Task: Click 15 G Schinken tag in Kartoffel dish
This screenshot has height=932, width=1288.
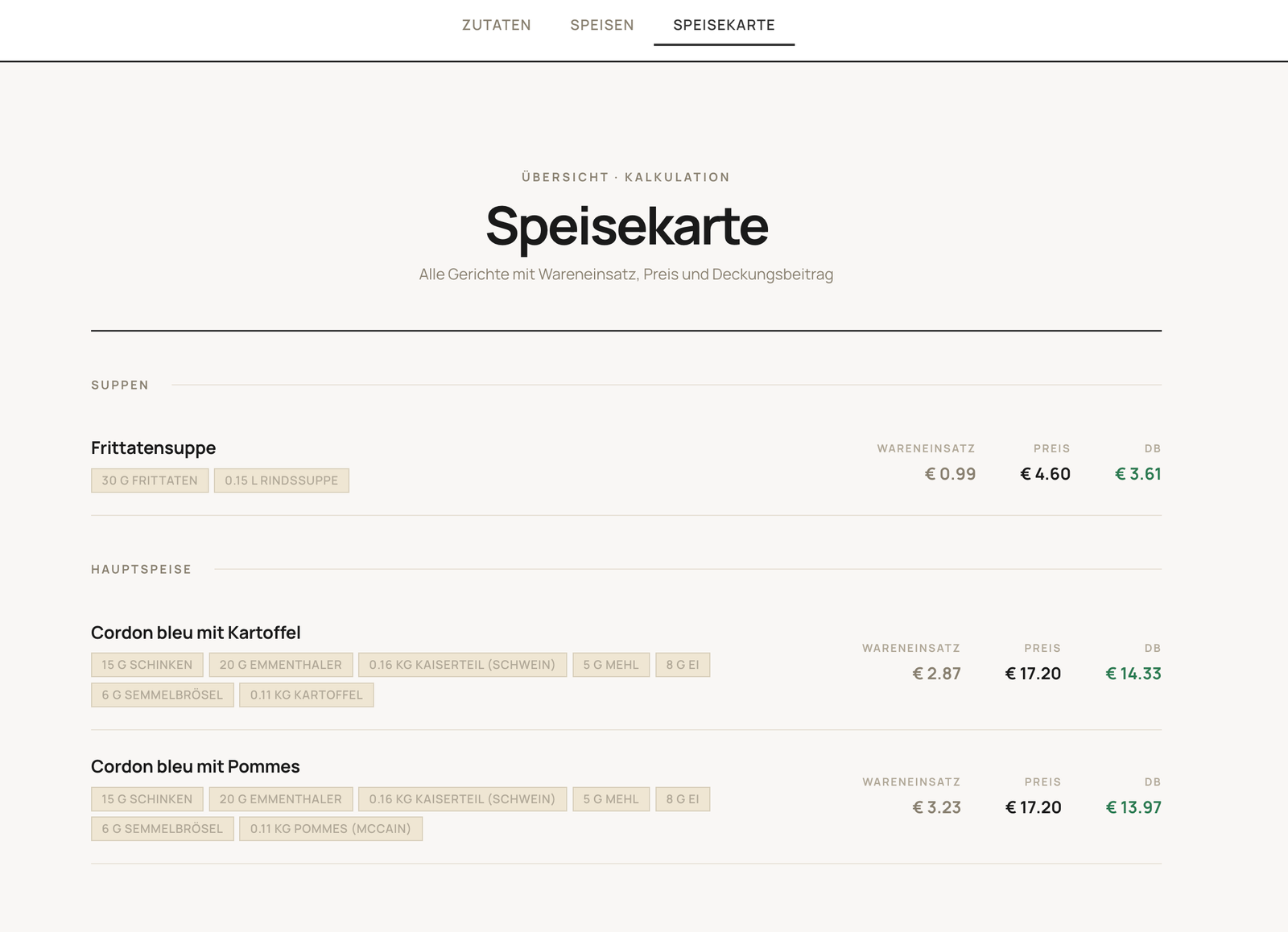Action: (147, 665)
